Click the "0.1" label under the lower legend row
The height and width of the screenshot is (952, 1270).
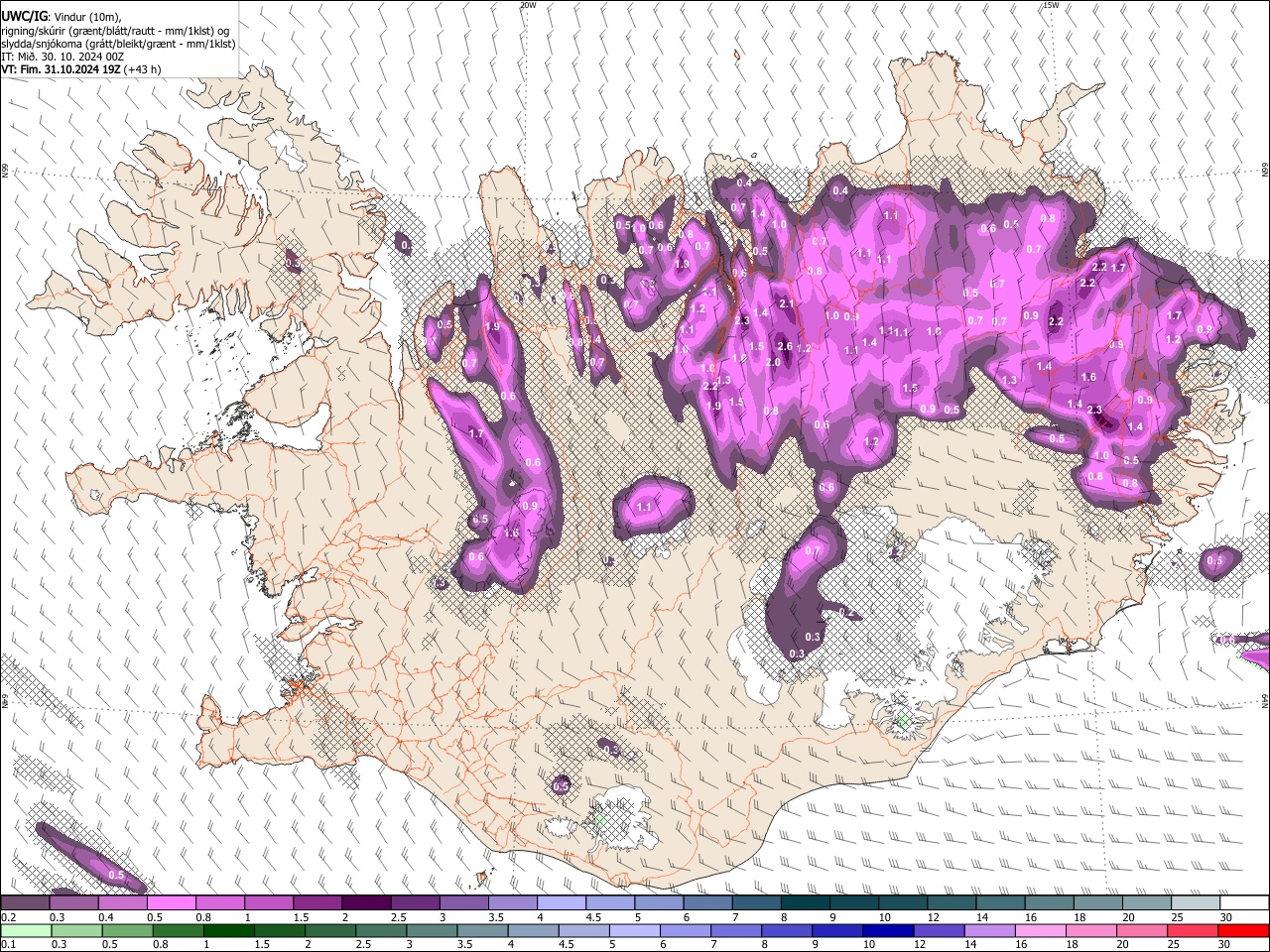tap(8, 945)
